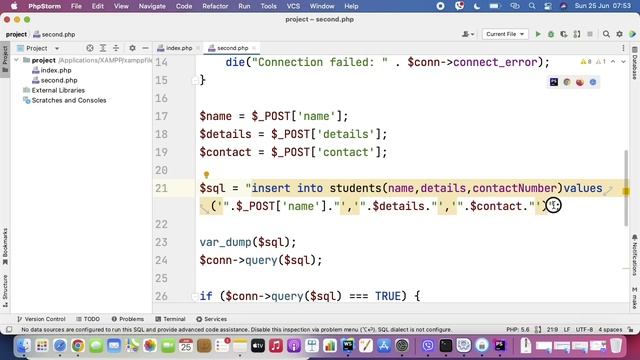This screenshot has height=360, width=640.
Task: Open the File menu
Action: coord(76,6)
